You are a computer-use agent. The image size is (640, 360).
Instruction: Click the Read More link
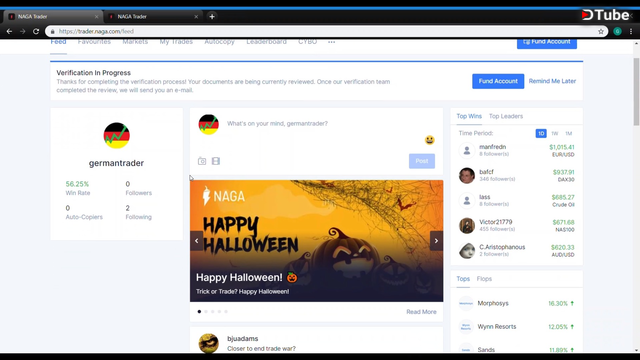click(421, 312)
